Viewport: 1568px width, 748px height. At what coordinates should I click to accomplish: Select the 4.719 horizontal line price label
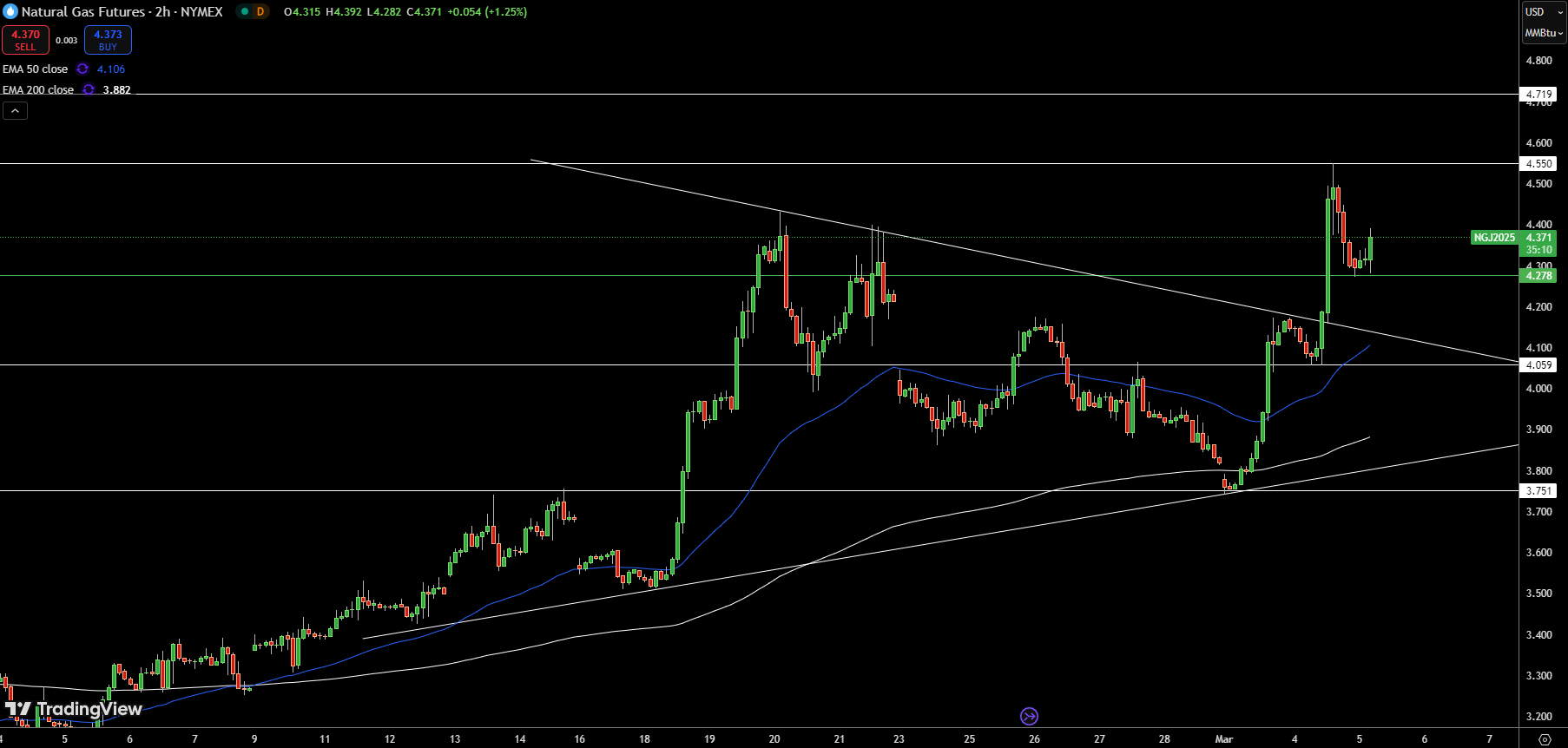tap(1538, 94)
